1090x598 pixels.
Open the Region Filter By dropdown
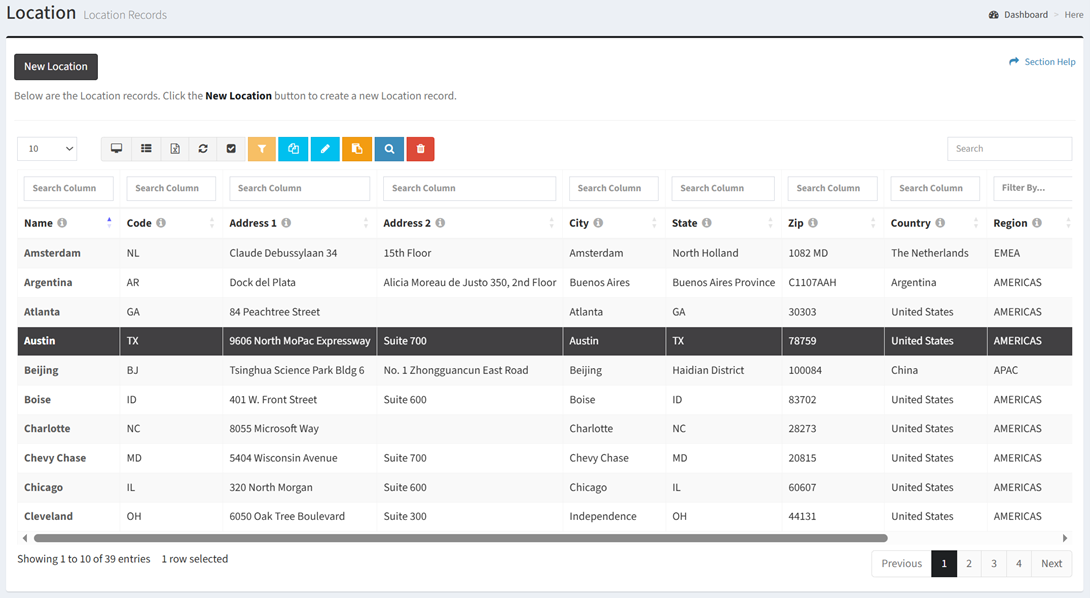point(1030,188)
